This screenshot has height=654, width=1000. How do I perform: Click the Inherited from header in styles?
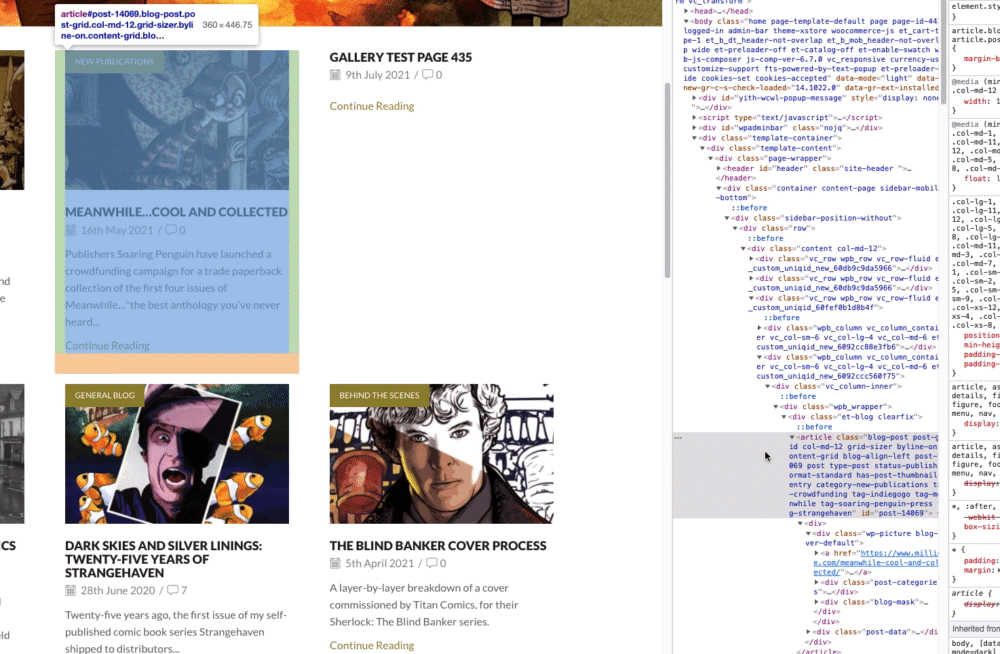tap(975, 629)
